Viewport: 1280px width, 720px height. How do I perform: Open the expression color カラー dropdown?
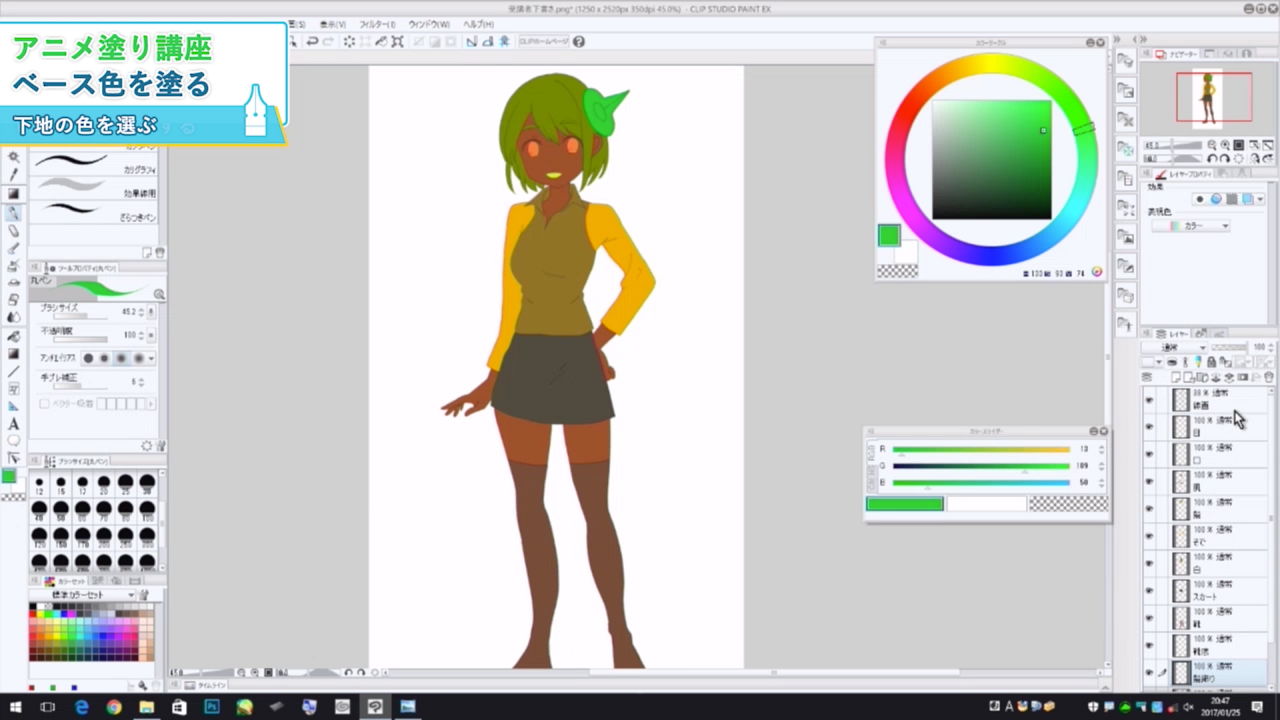click(x=1190, y=226)
